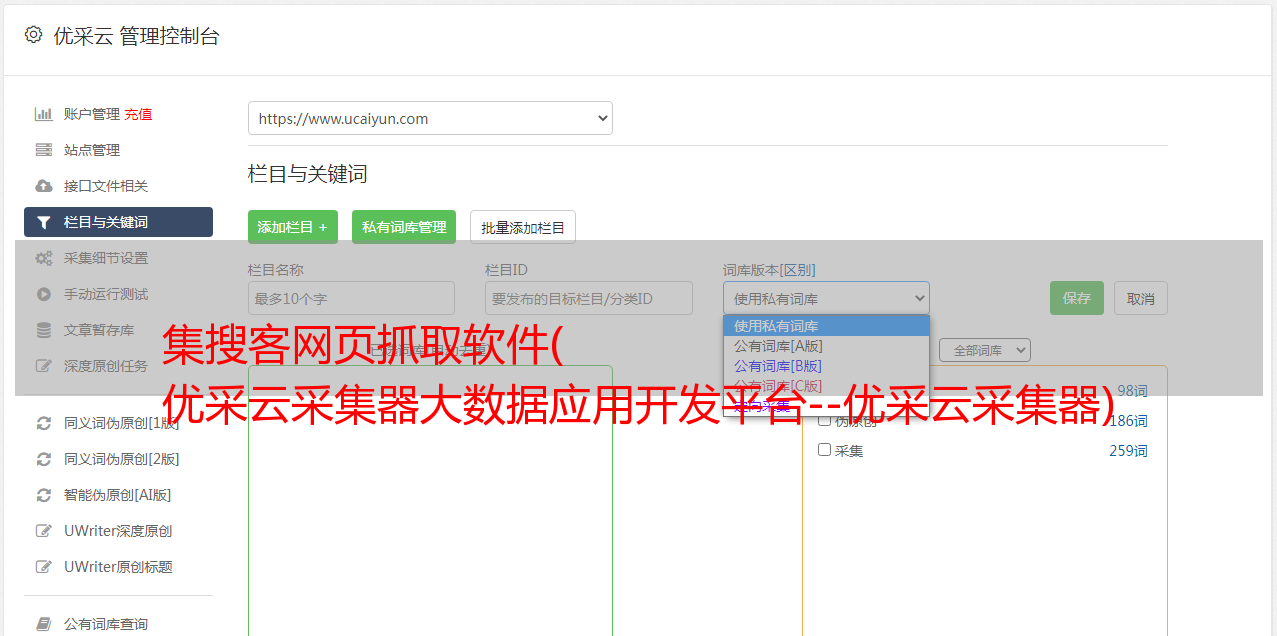
Task: Click the play icon for 手动运行测试
Action: 44,294
